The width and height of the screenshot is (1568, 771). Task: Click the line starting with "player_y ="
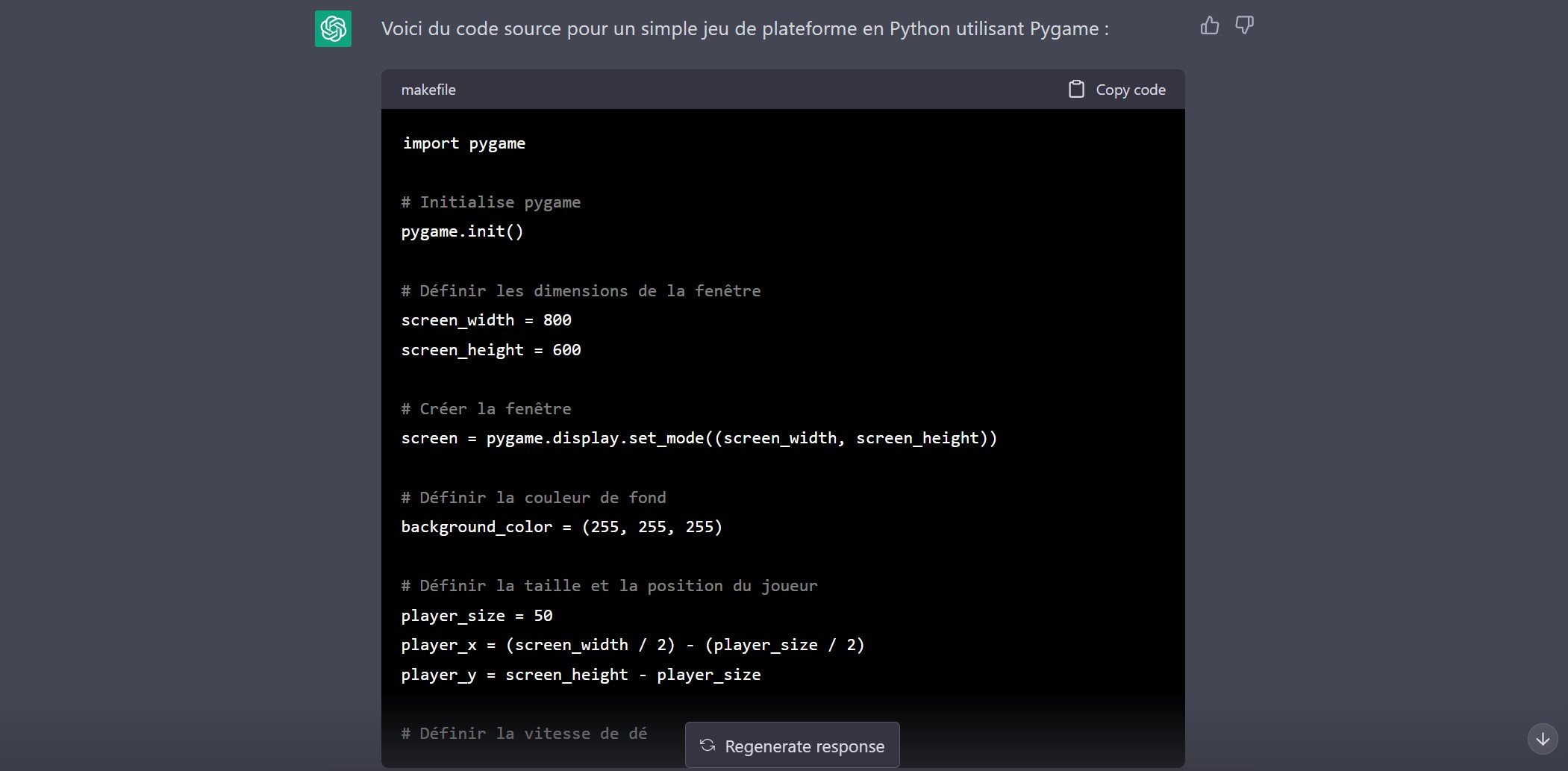pyautogui.click(x=581, y=675)
